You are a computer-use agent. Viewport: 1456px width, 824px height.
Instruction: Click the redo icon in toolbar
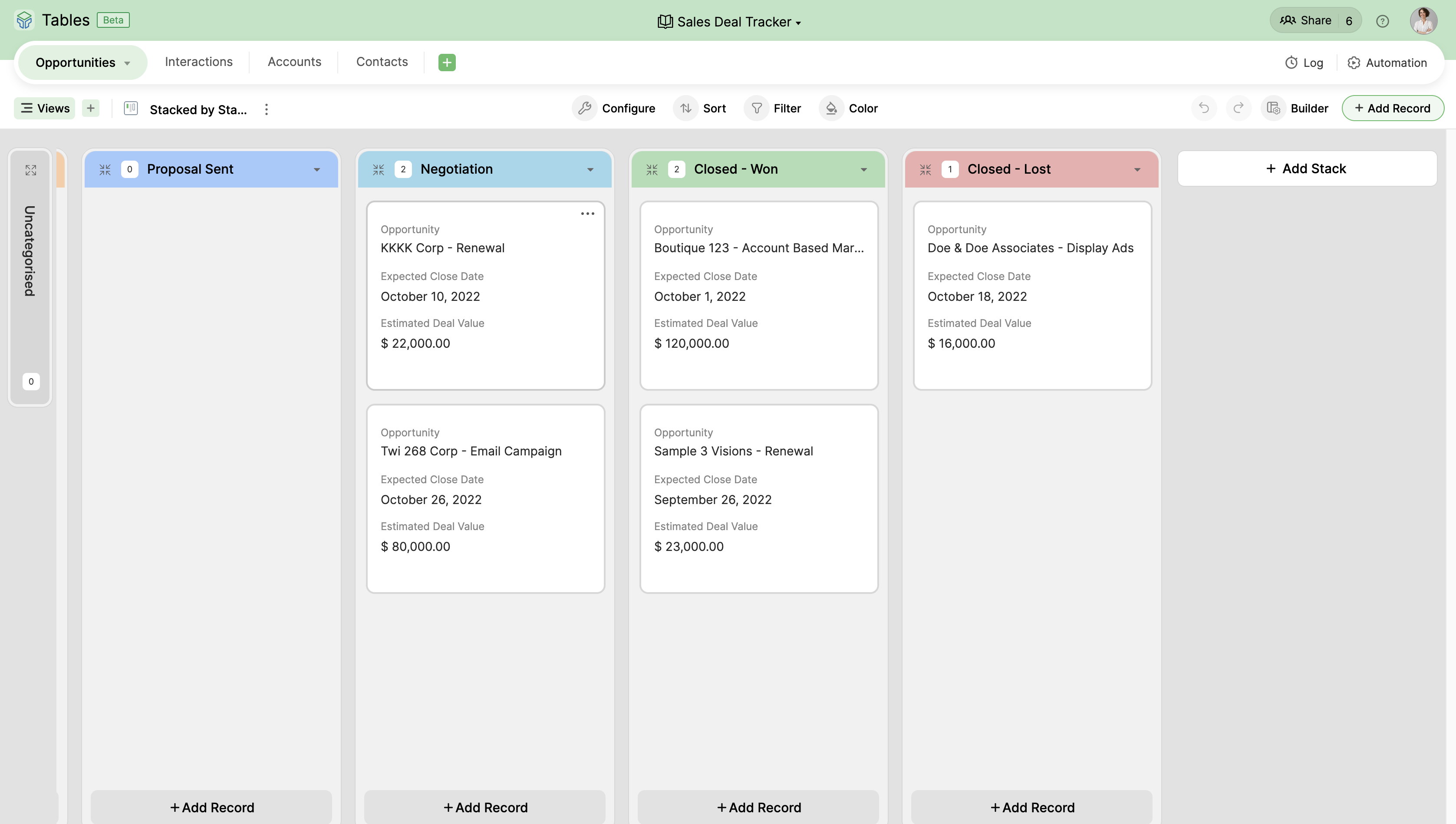point(1239,108)
